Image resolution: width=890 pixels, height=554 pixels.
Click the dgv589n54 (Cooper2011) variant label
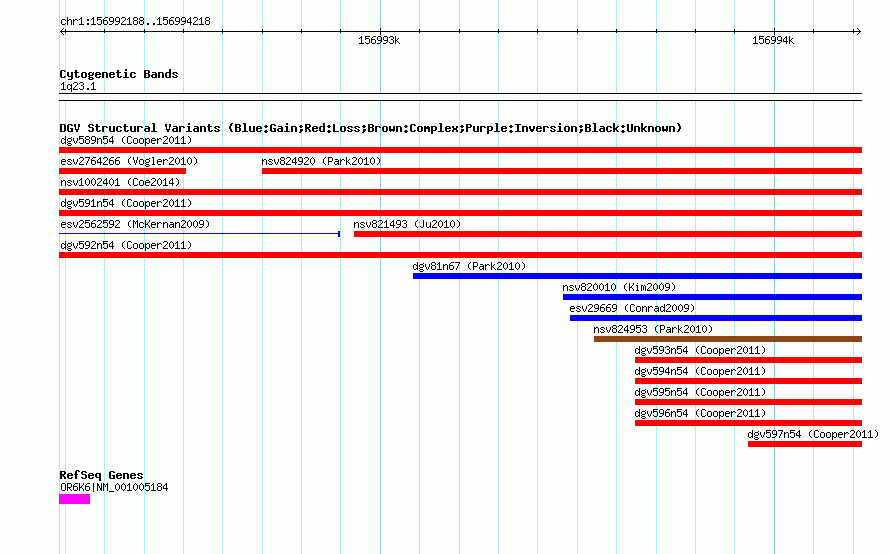pos(126,140)
